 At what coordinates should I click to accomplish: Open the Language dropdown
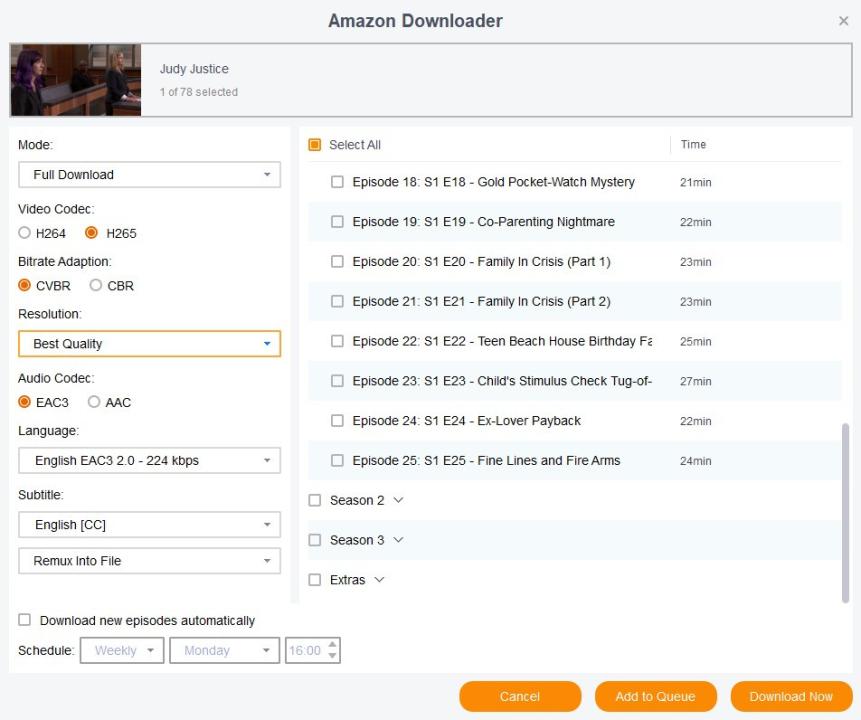pyautogui.click(x=149, y=461)
